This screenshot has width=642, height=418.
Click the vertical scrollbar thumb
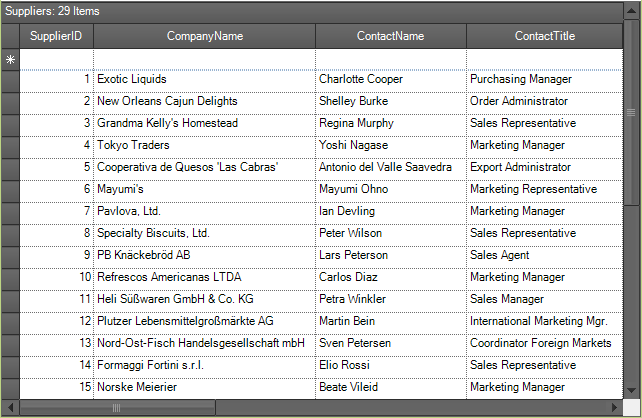631,113
